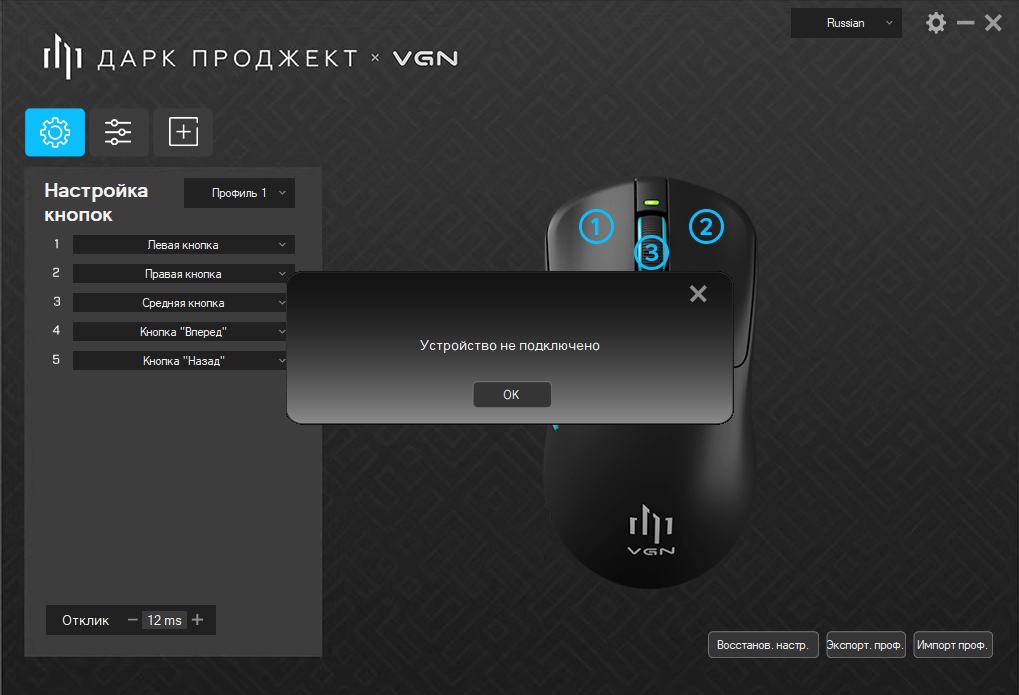Click the 12 ms response value field
Viewport: 1019px width, 695px height.
[x=164, y=620]
